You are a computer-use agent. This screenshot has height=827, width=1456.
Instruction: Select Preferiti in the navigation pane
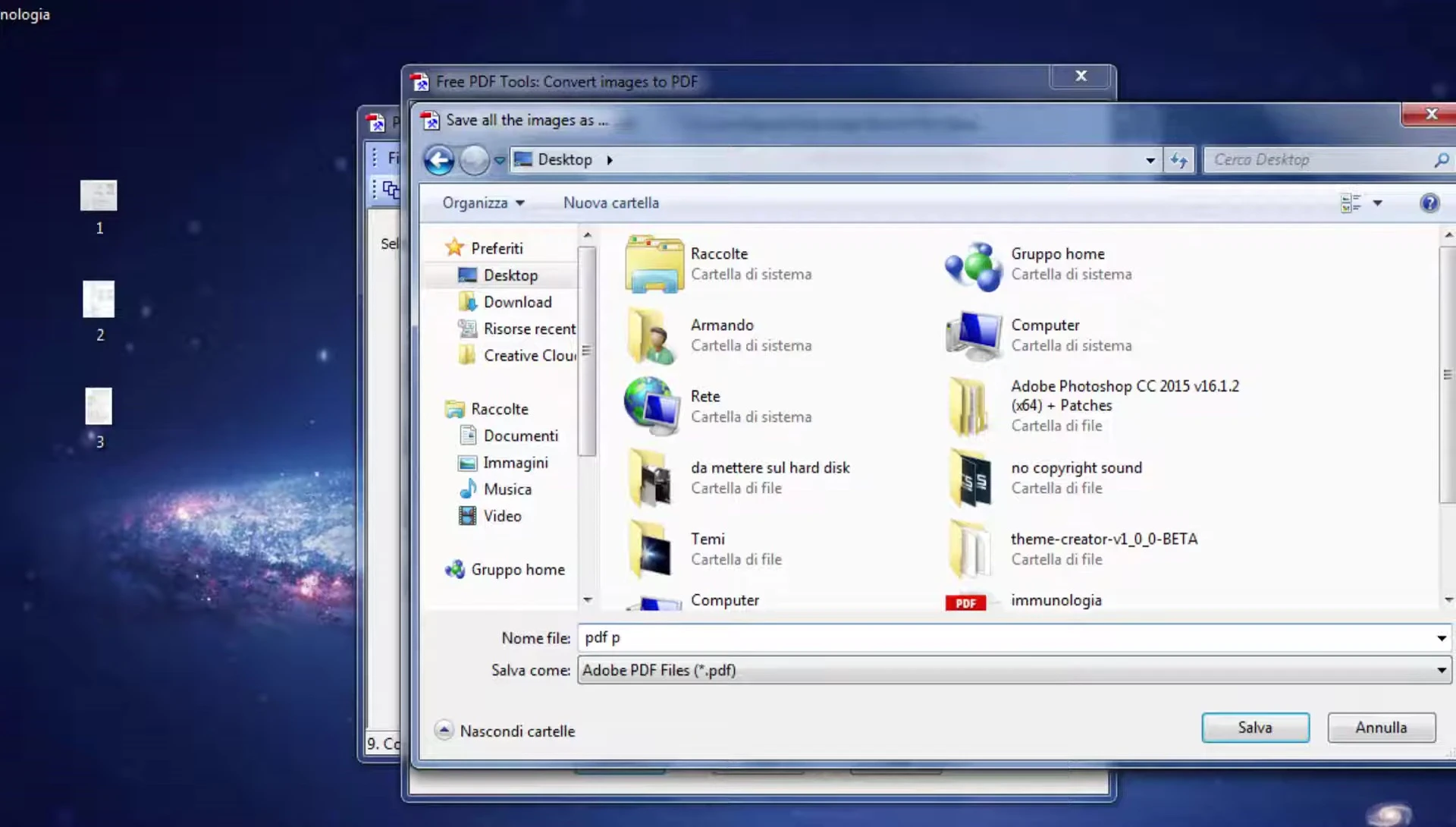coord(497,248)
